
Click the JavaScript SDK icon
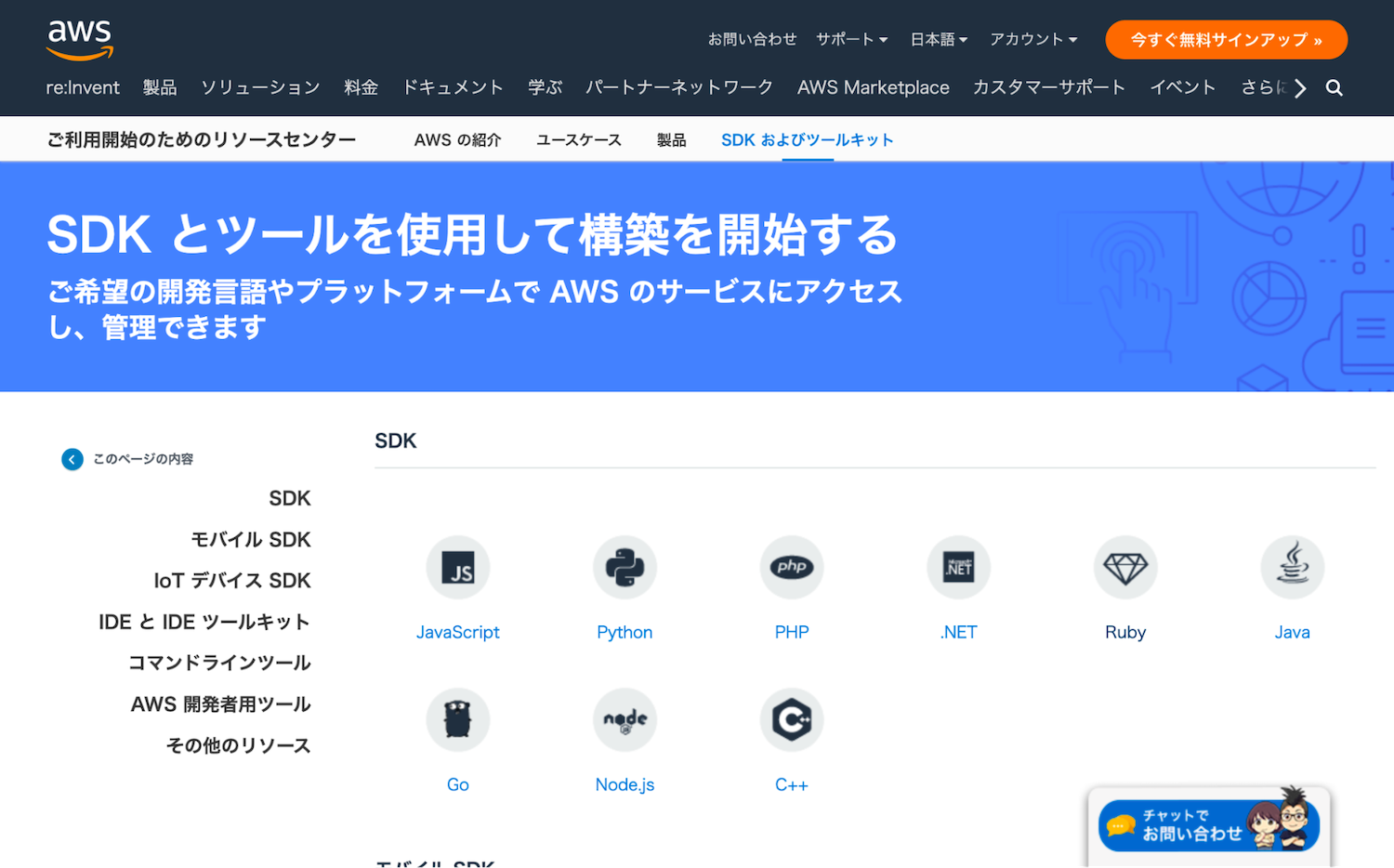[x=458, y=567]
